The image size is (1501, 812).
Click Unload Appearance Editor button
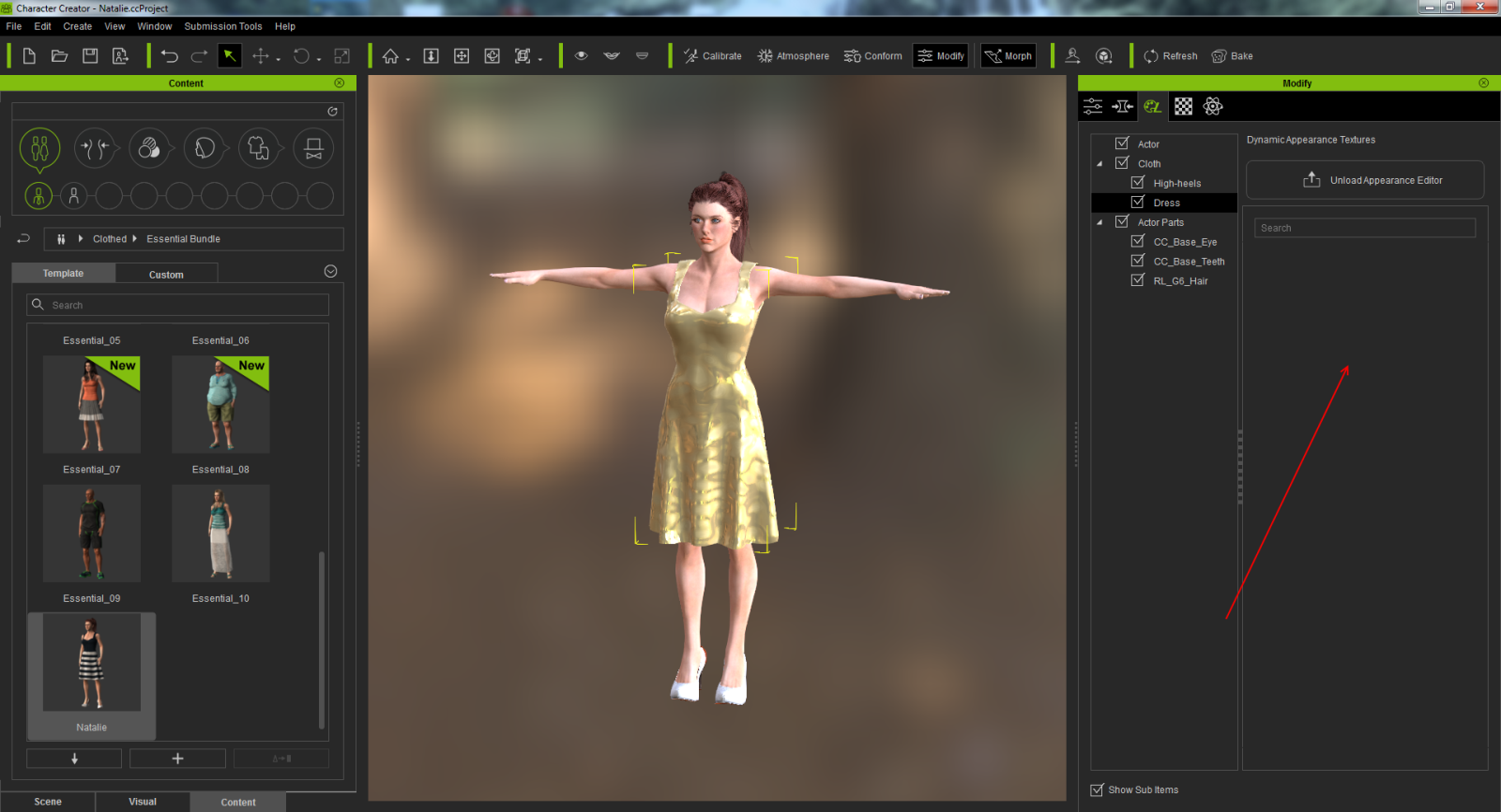coord(1365,180)
